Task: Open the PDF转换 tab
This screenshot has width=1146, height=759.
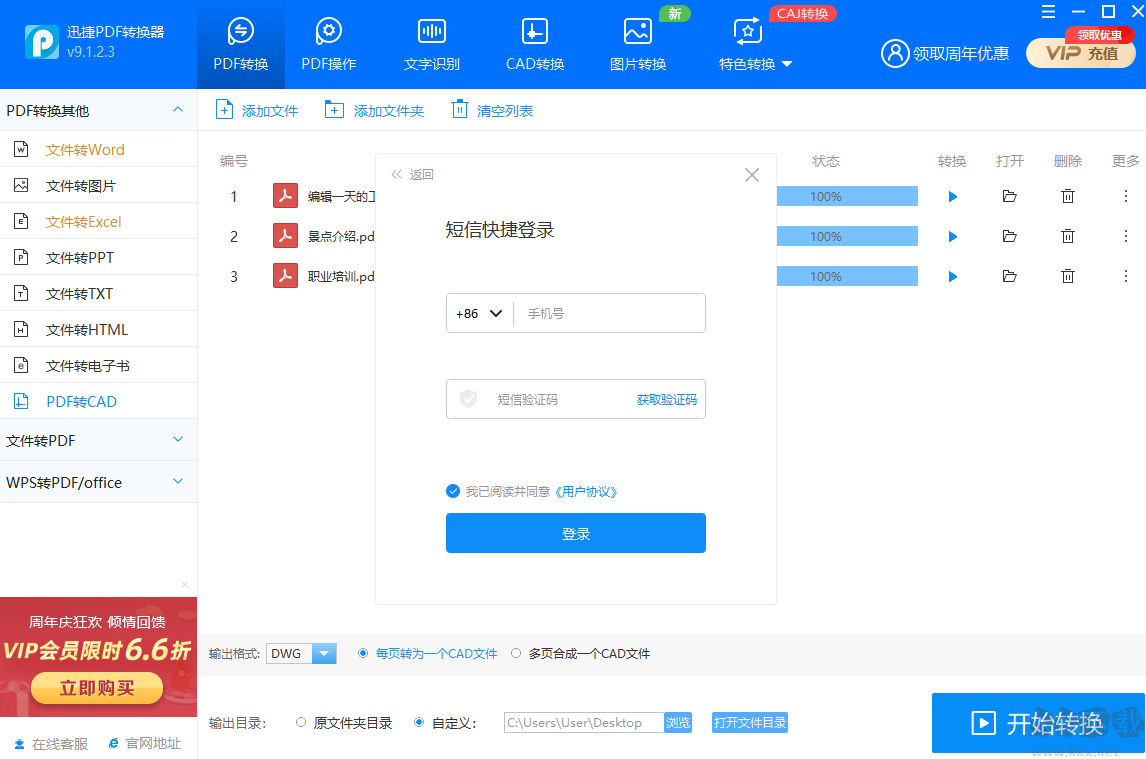Action: (x=240, y=45)
